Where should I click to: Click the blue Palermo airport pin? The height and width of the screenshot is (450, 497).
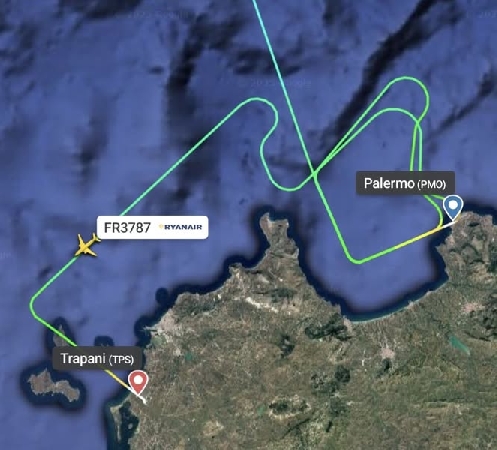[453, 207]
